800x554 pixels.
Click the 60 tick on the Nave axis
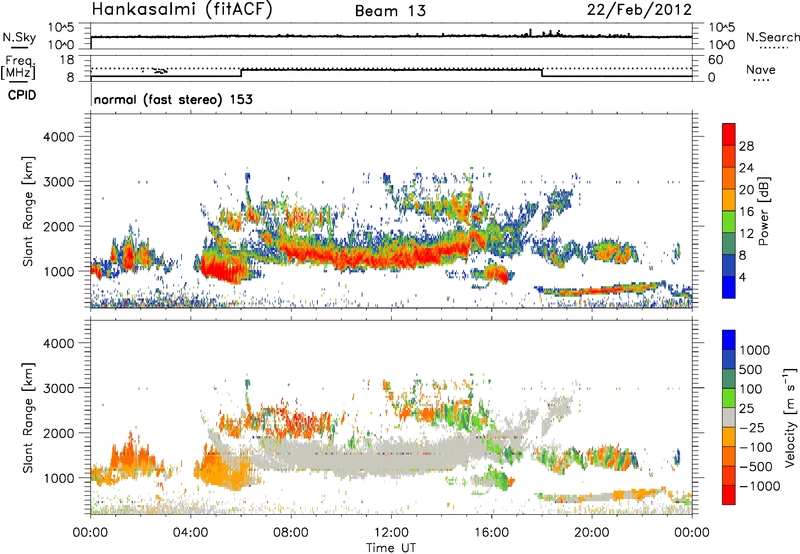pyautogui.click(x=715, y=60)
